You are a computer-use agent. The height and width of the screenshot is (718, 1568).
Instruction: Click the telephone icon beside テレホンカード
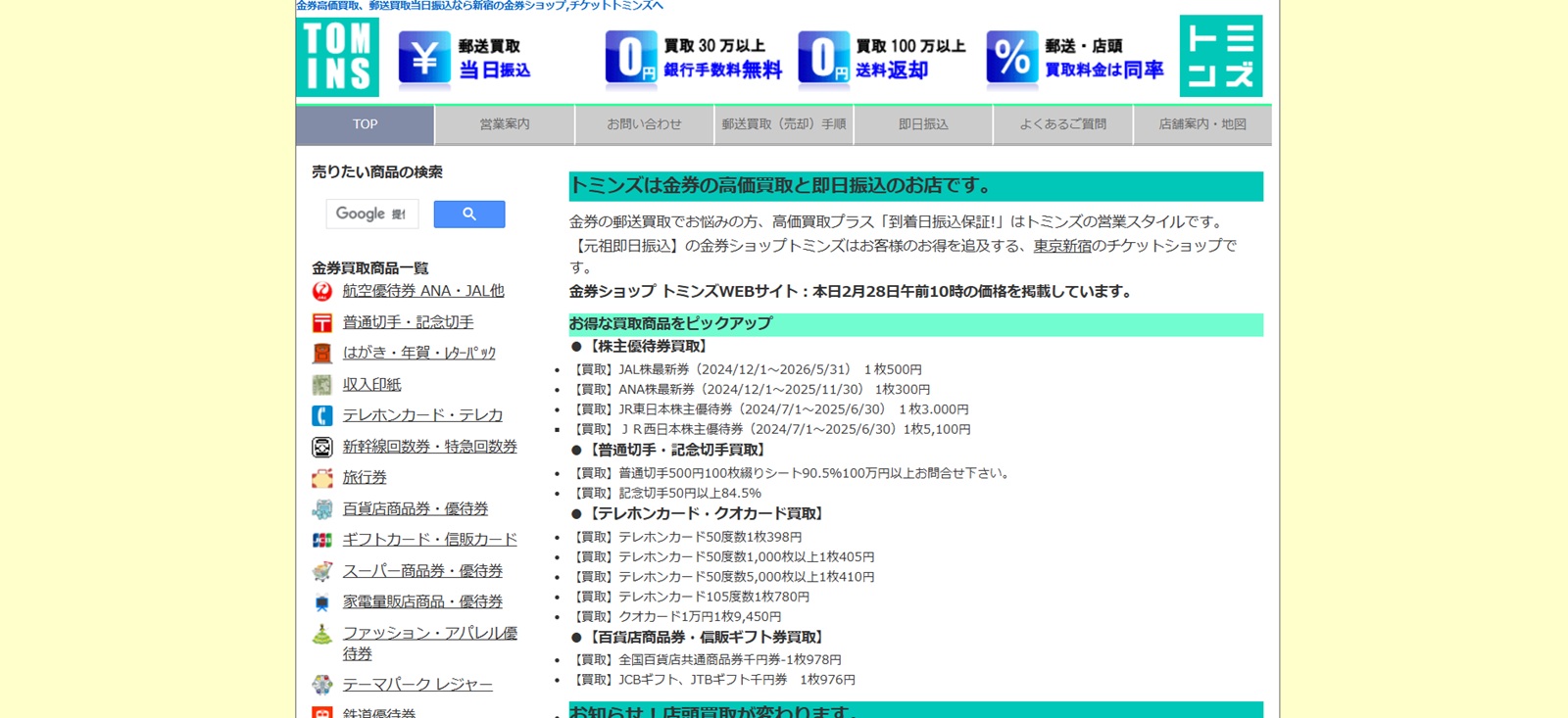pyautogui.click(x=321, y=415)
